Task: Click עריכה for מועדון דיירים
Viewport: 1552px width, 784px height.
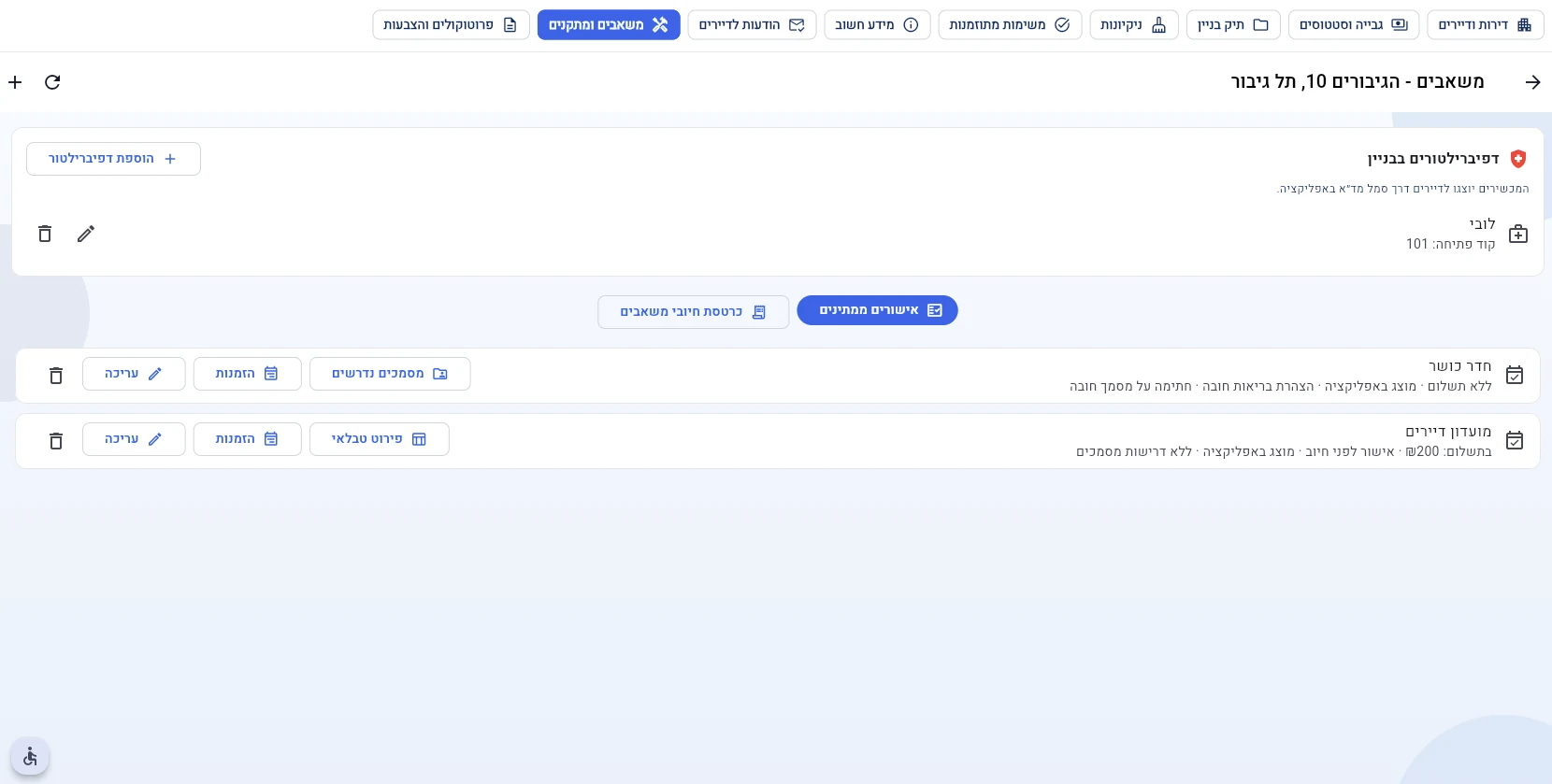Action: pyautogui.click(x=134, y=439)
